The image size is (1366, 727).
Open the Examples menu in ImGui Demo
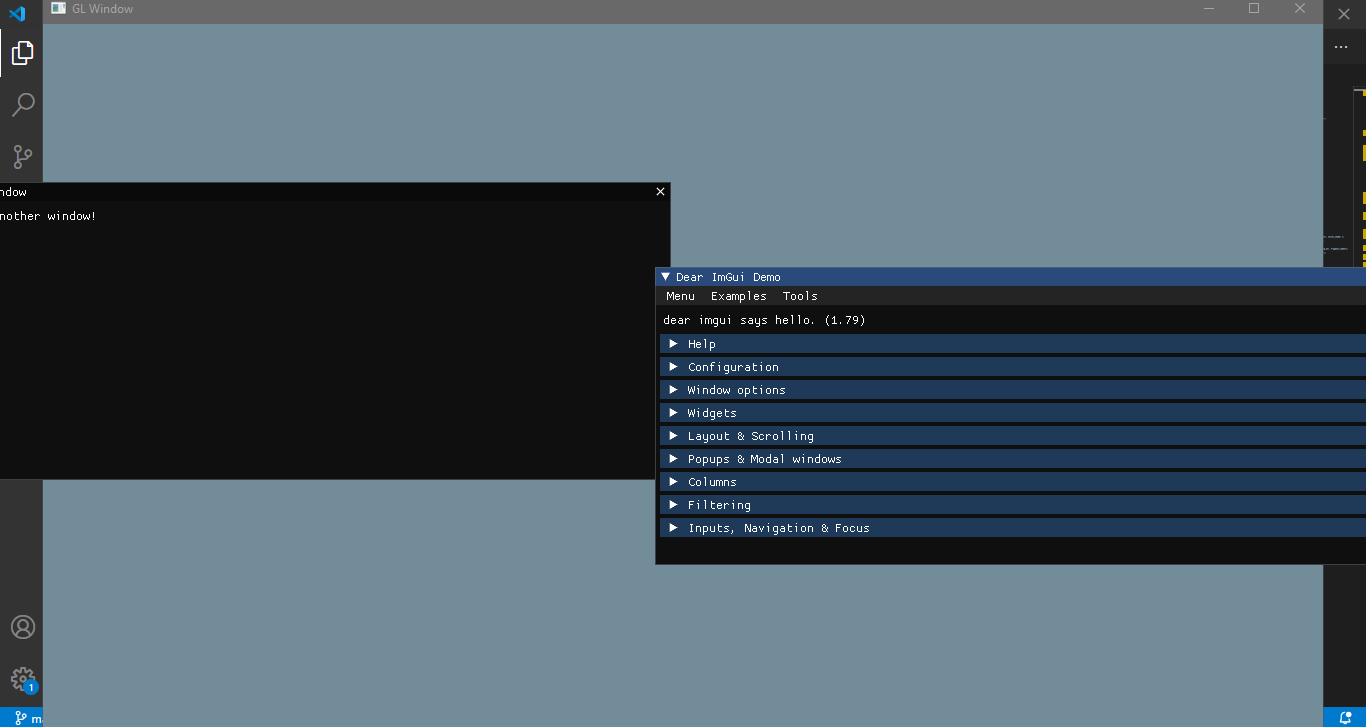coord(739,296)
